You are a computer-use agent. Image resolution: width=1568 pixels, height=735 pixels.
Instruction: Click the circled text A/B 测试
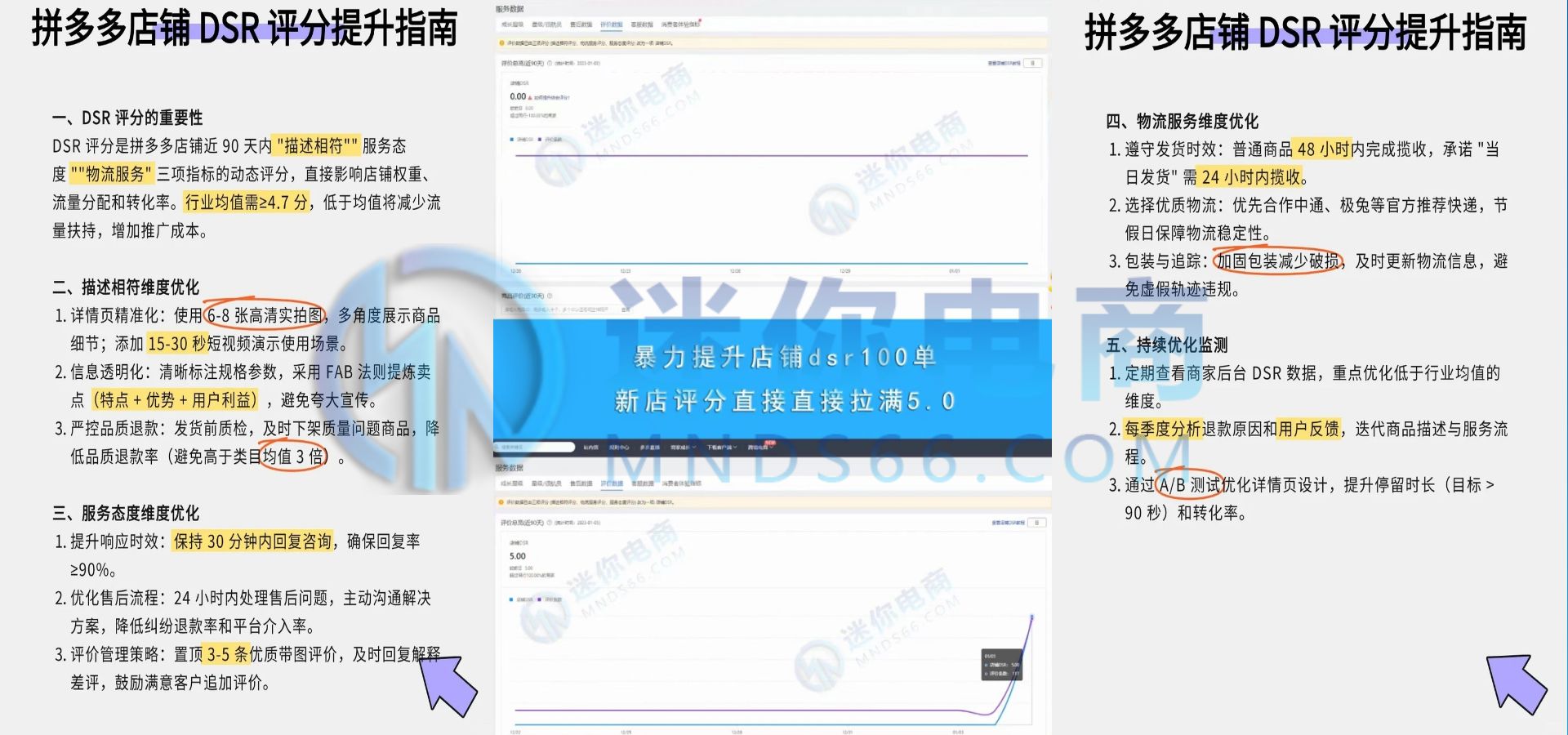click(1188, 486)
